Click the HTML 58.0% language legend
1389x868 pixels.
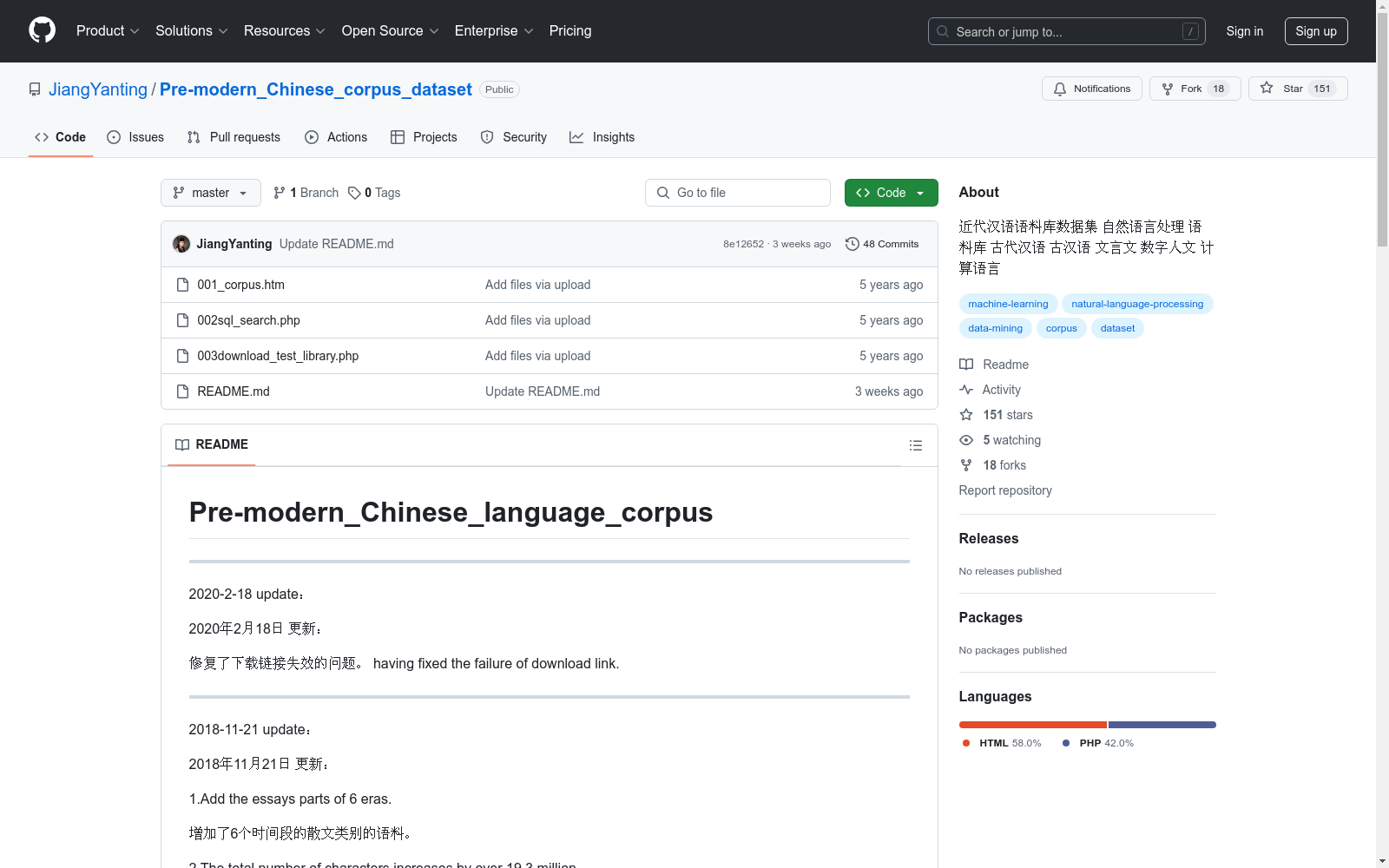[x=1002, y=743]
